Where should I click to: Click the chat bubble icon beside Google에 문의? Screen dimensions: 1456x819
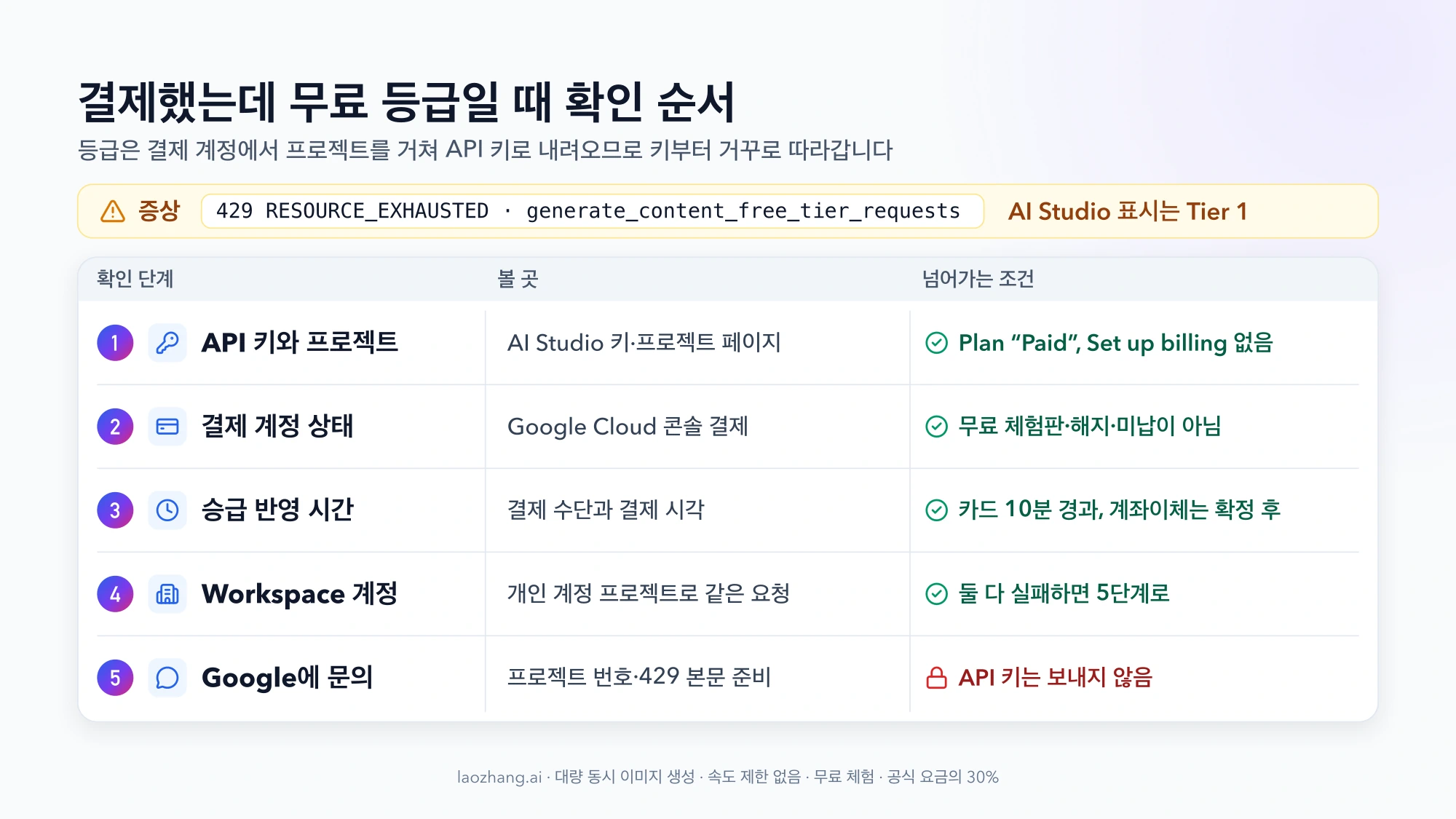167,678
